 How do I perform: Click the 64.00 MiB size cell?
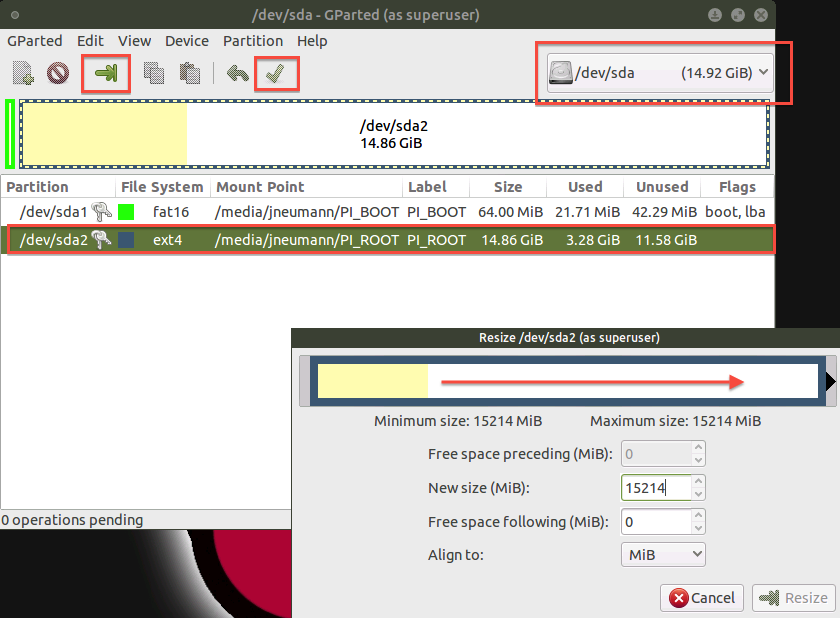point(511,212)
